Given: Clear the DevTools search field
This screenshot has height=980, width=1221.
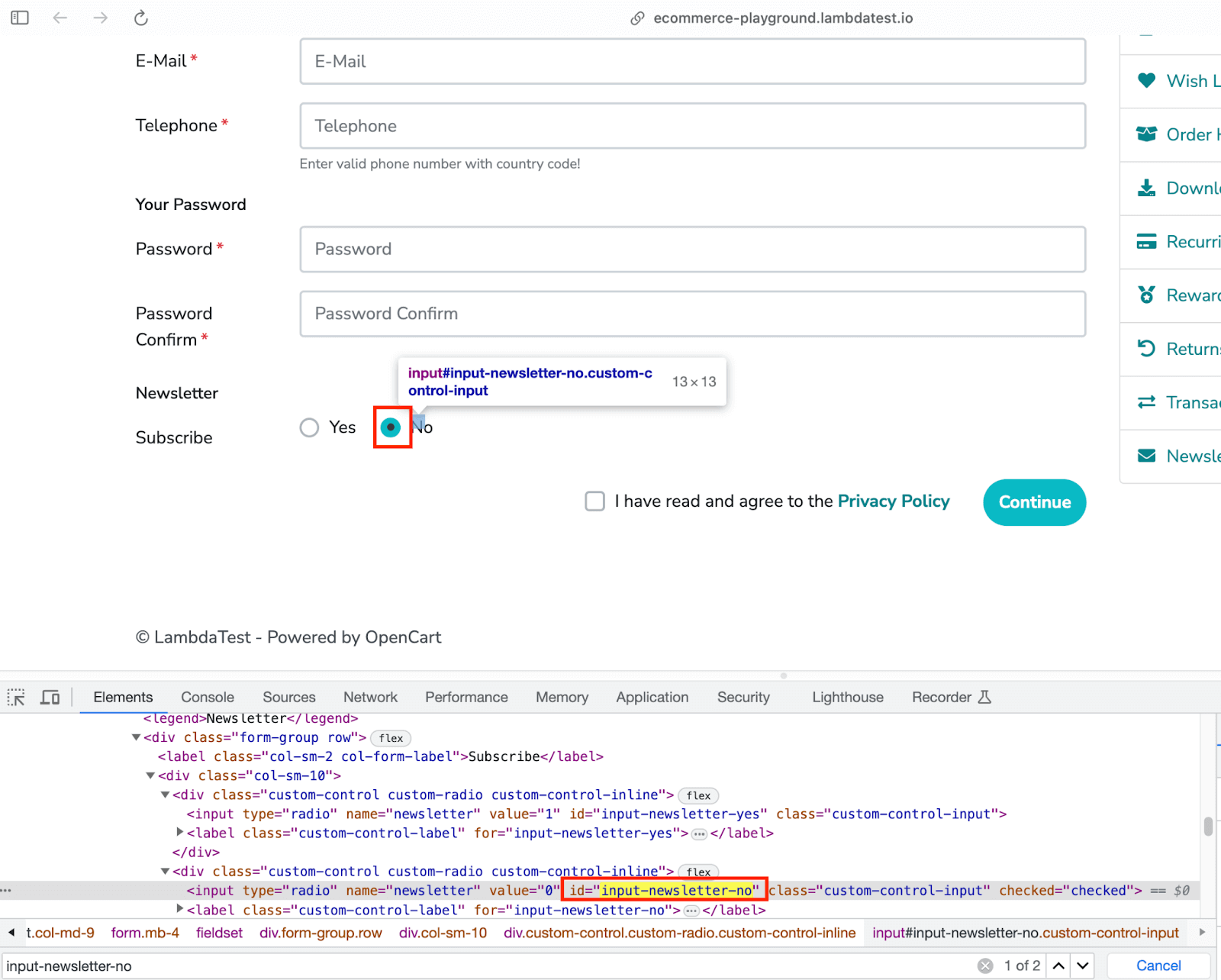Looking at the screenshot, I should (x=985, y=965).
